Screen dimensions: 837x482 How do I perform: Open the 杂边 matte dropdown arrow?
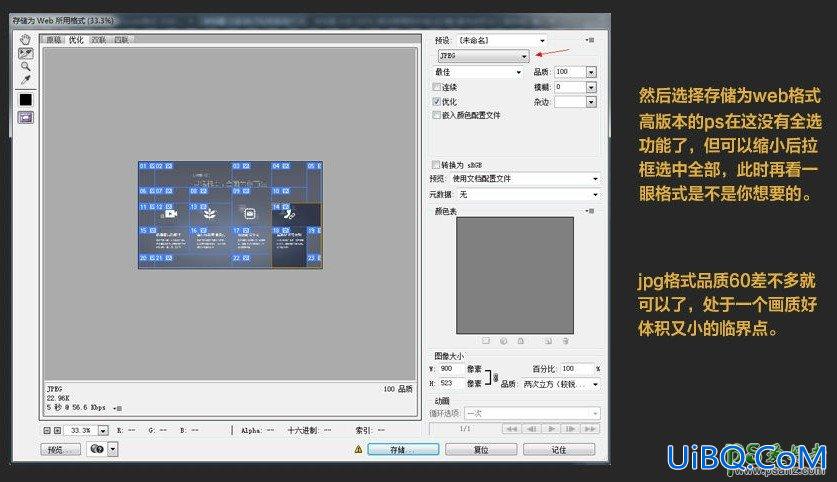coord(591,102)
